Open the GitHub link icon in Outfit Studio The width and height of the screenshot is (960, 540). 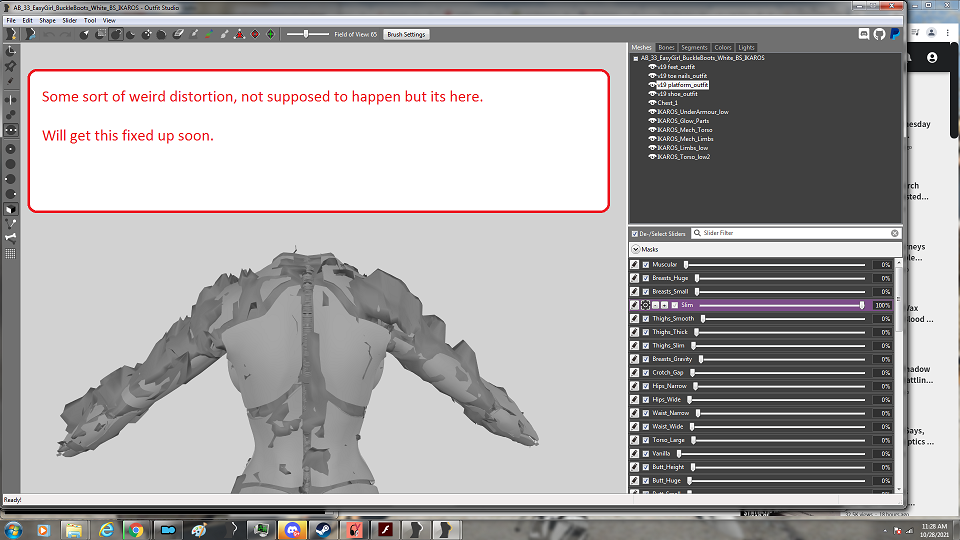click(879, 34)
